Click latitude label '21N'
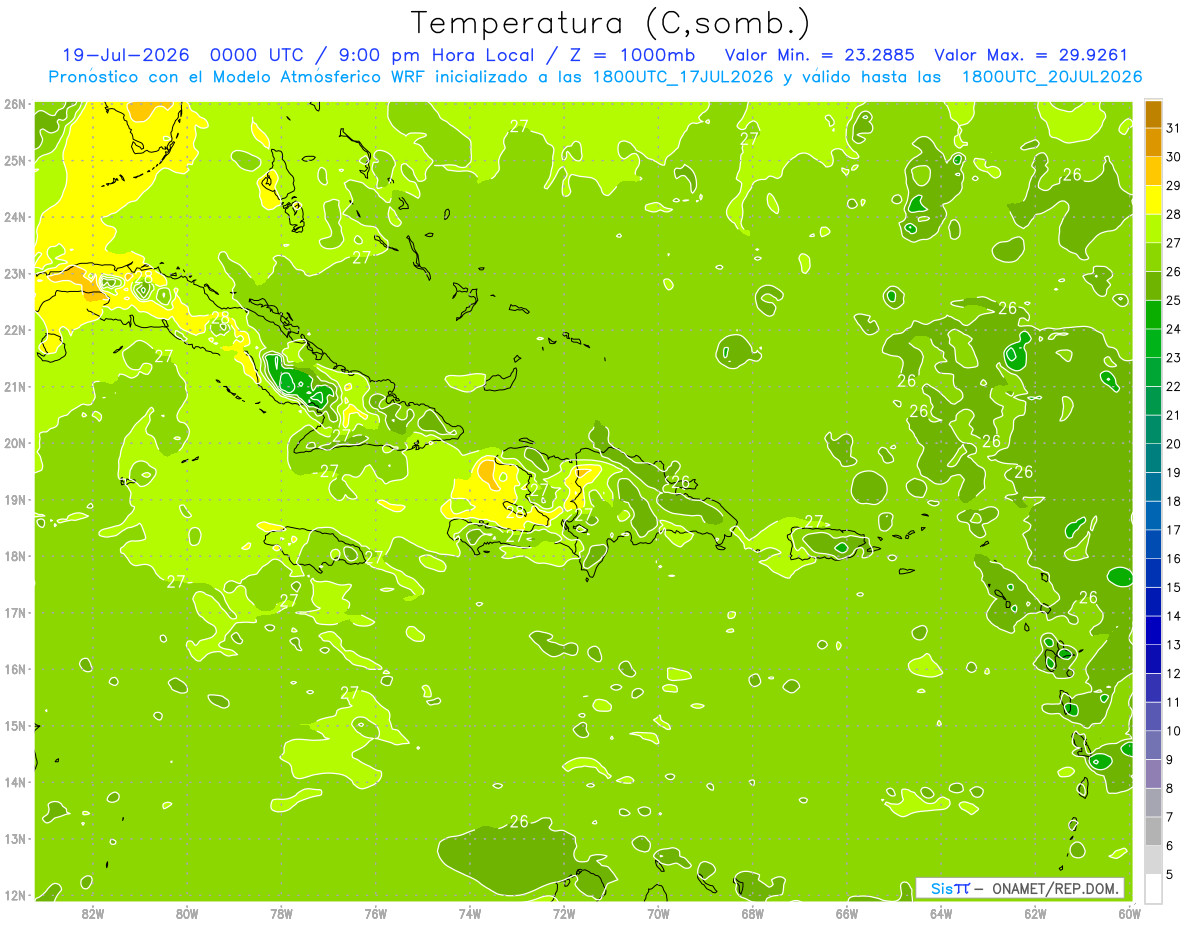This screenshot has width=1200, height=927. (15, 386)
